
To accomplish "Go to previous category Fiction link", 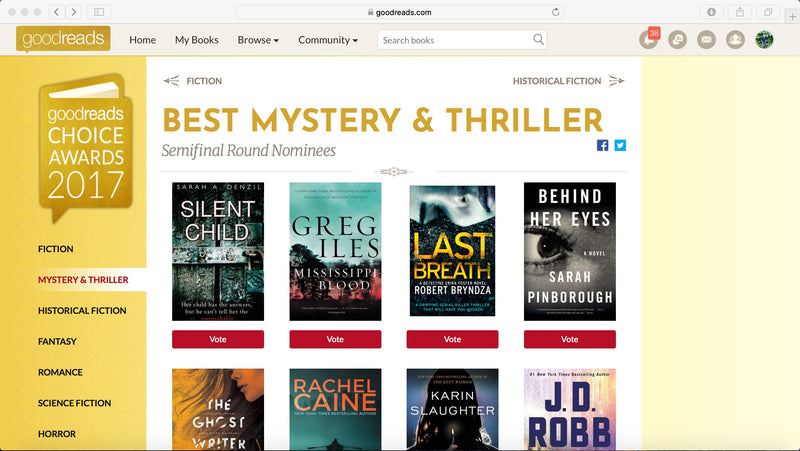I will click(x=204, y=81).
